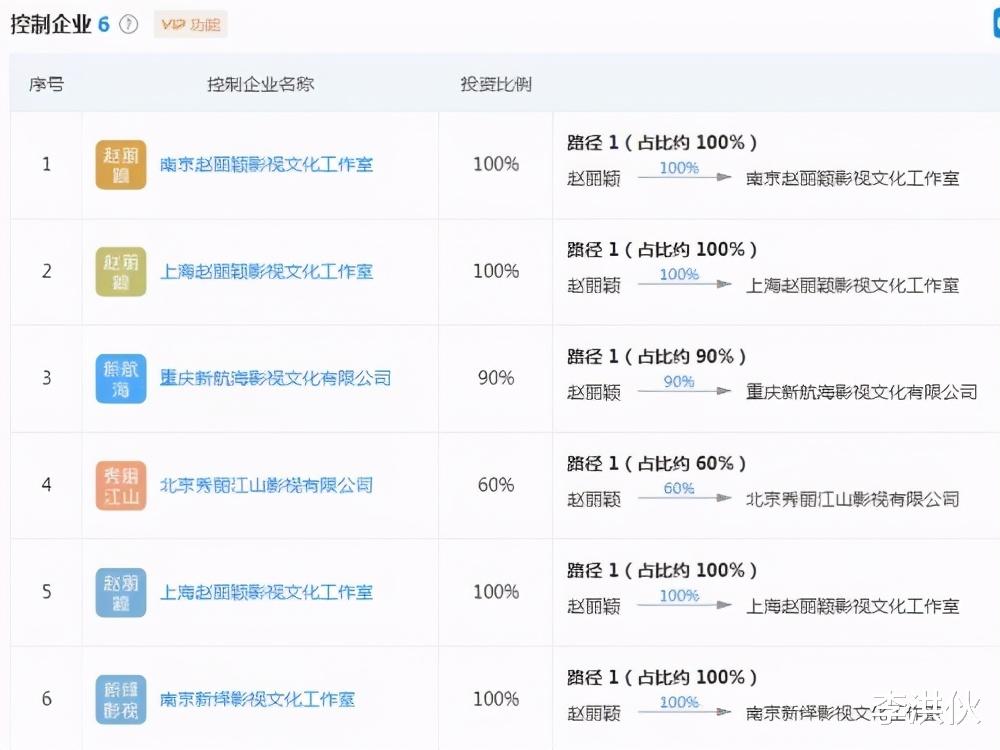Click the 投资比例 column header

(x=494, y=84)
